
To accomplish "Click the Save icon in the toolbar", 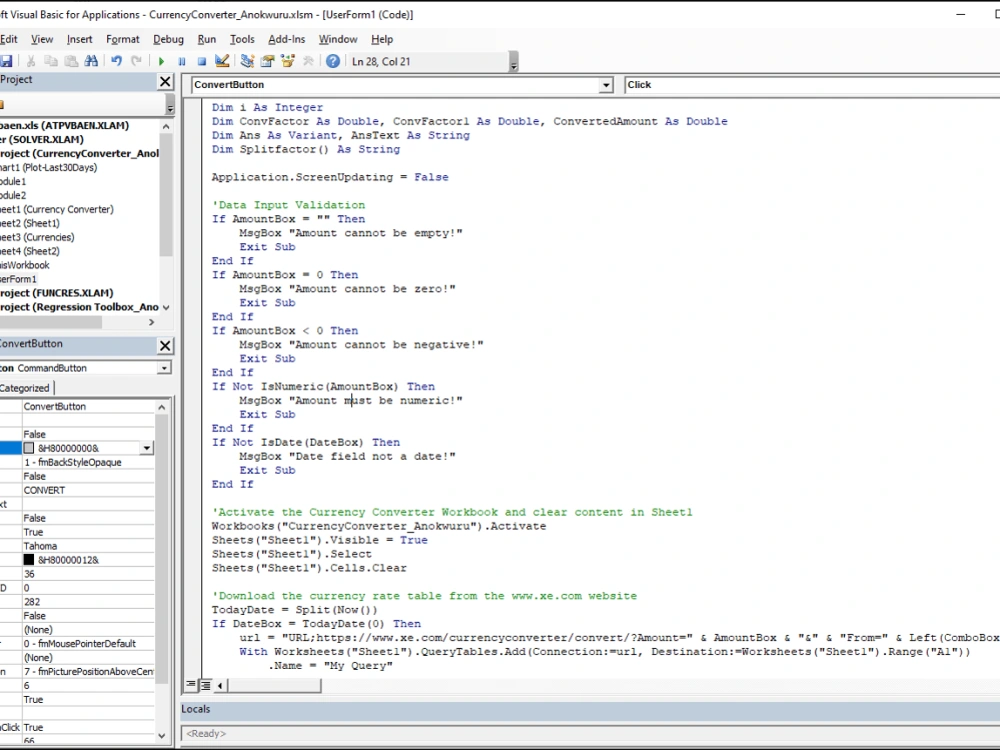I will (x=6, y=61).
